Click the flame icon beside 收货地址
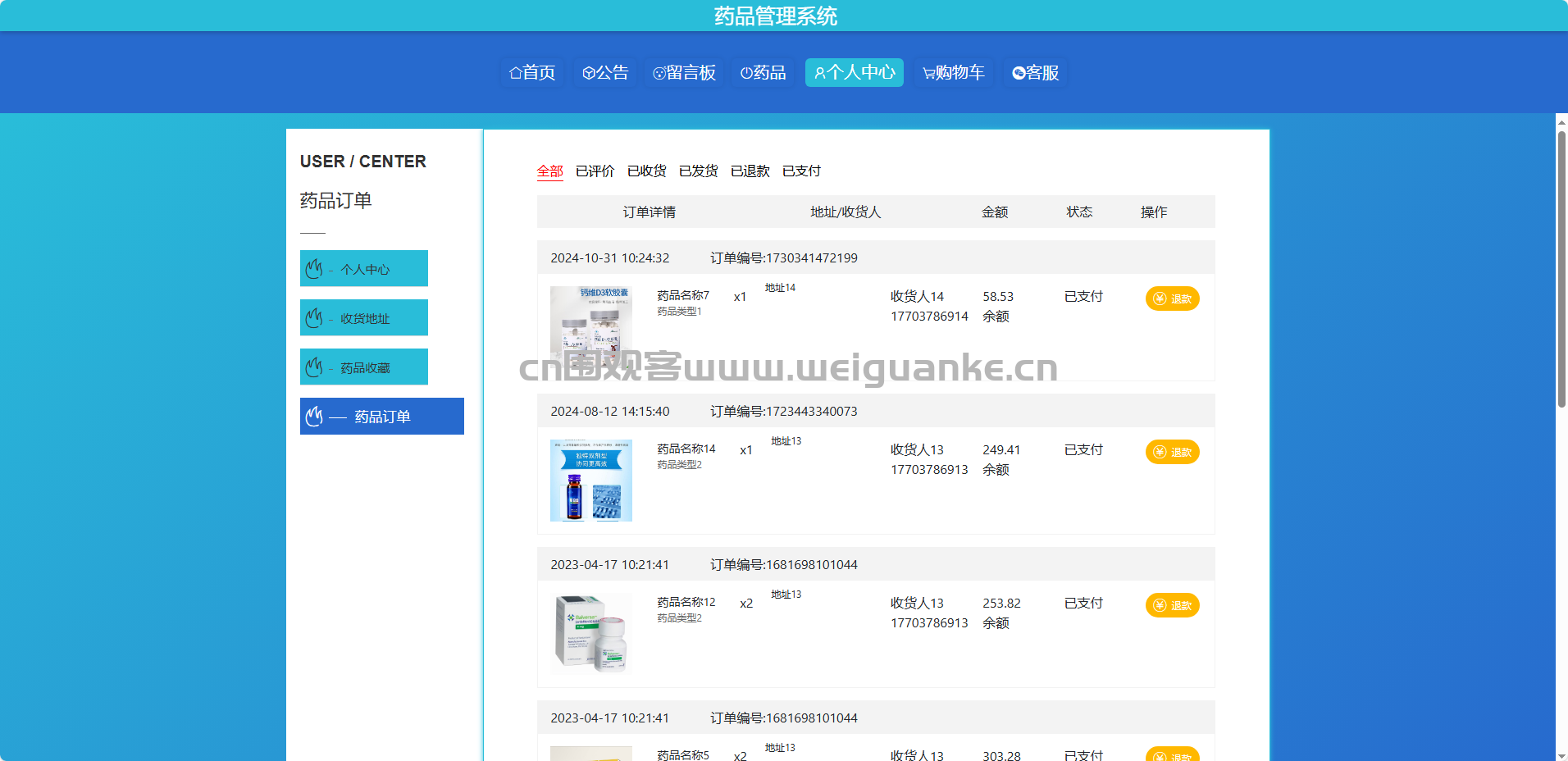 coord(314,317)
